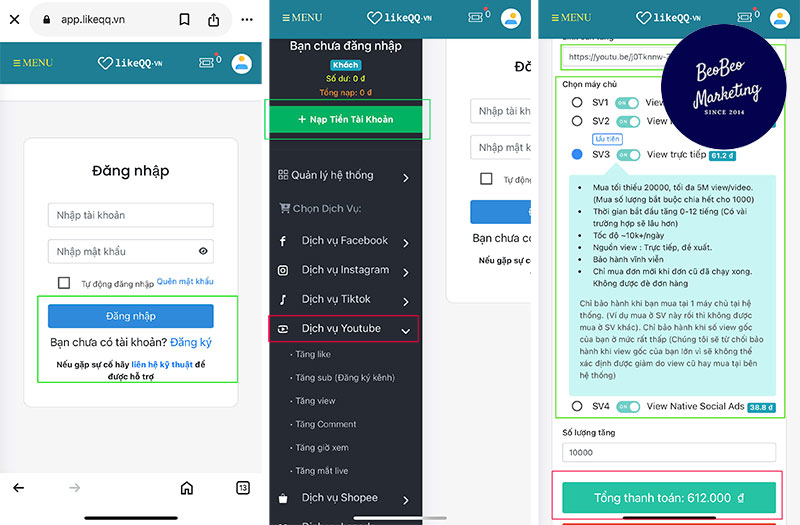Screen dimensions: 800x525
Task: Click the Nhập tài khoản field
Action: [x=131, y=215]
